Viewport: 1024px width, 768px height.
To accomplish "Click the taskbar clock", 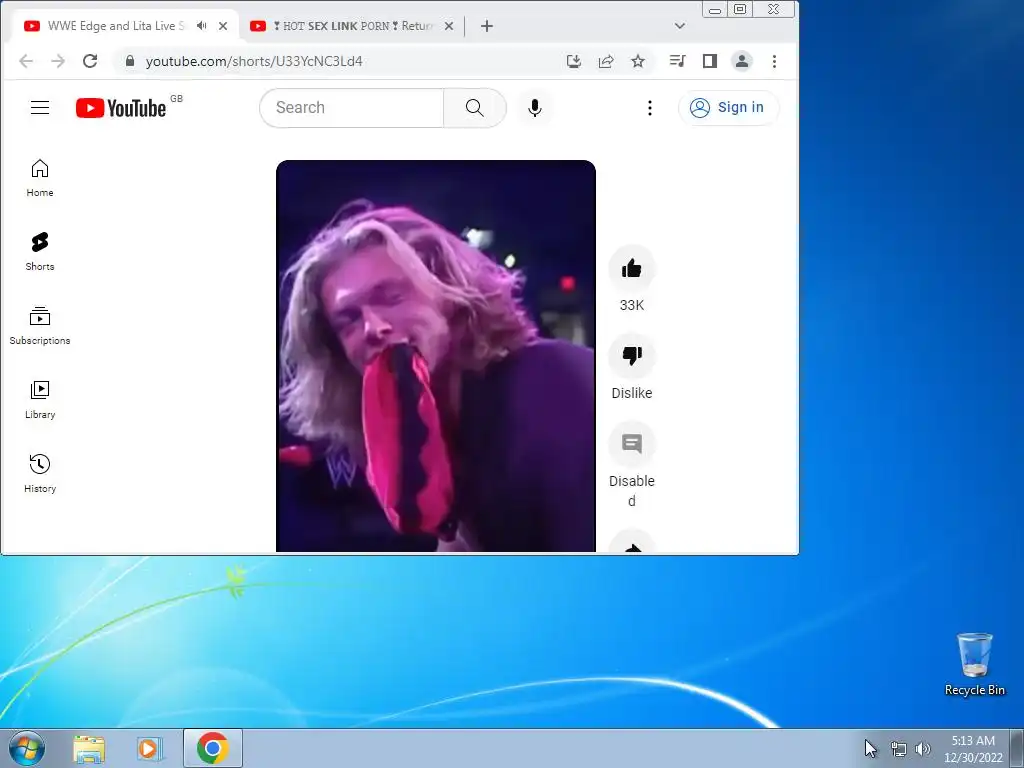I will 973,749.
